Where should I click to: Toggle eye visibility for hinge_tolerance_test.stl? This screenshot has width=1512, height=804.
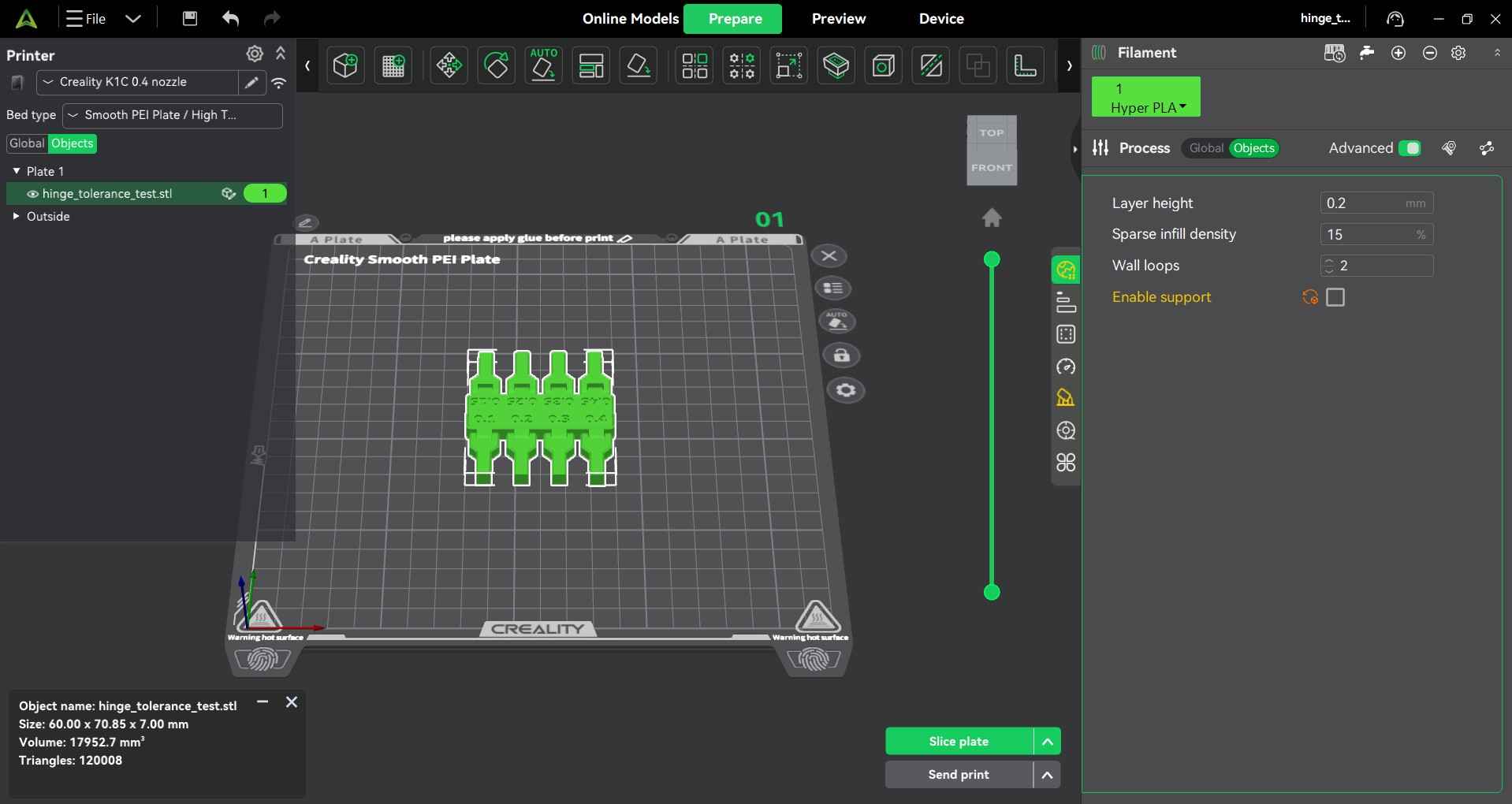click(x=33, y=194)
